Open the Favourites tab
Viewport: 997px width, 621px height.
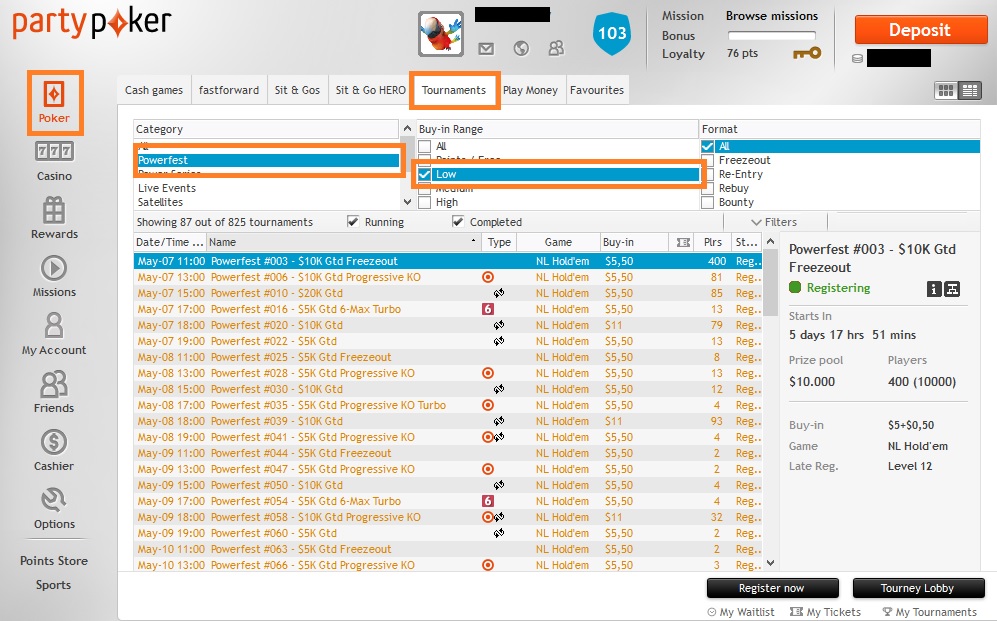coord(596,90)
